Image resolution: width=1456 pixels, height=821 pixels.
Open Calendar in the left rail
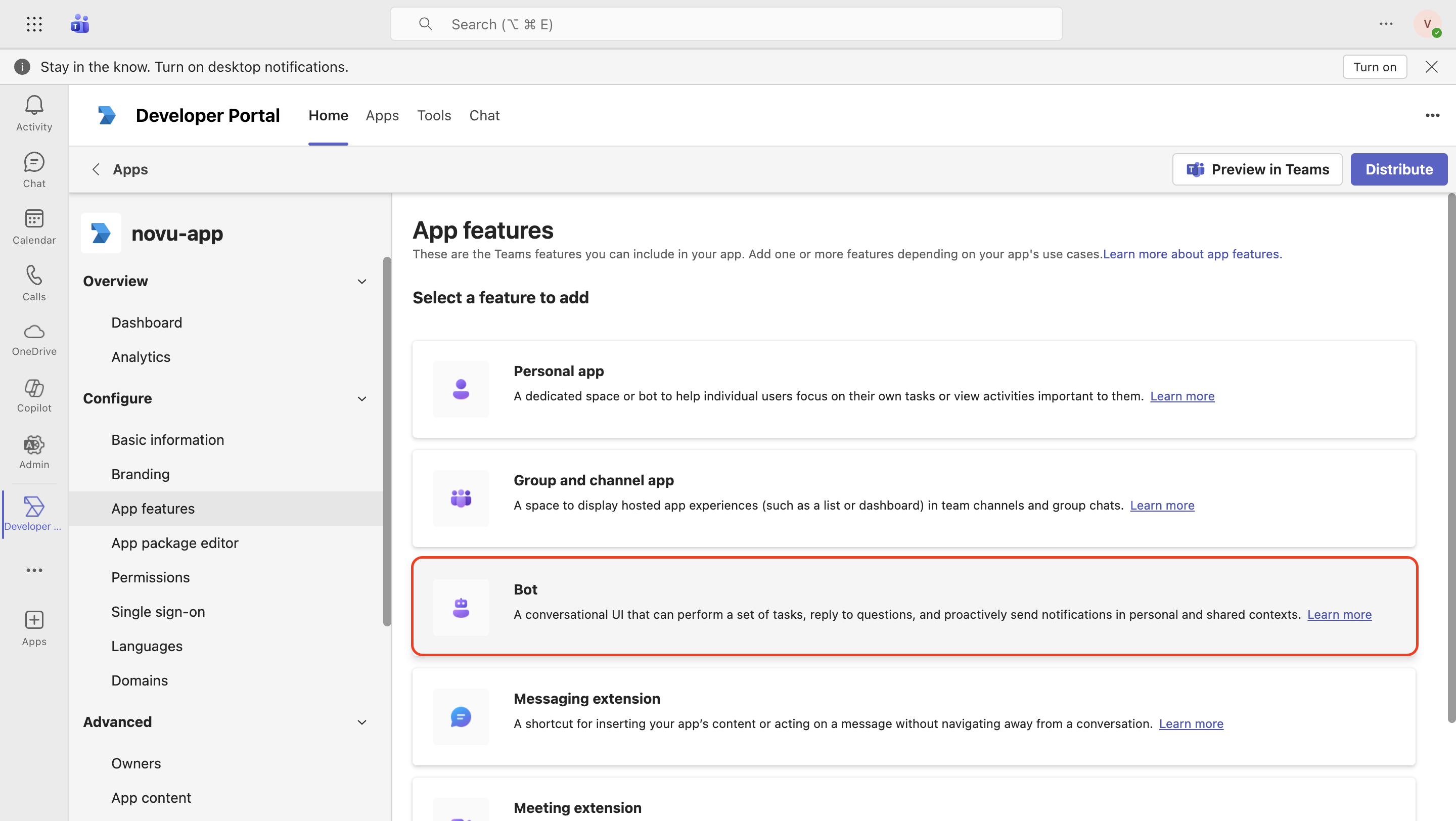(x=34, y=226)
